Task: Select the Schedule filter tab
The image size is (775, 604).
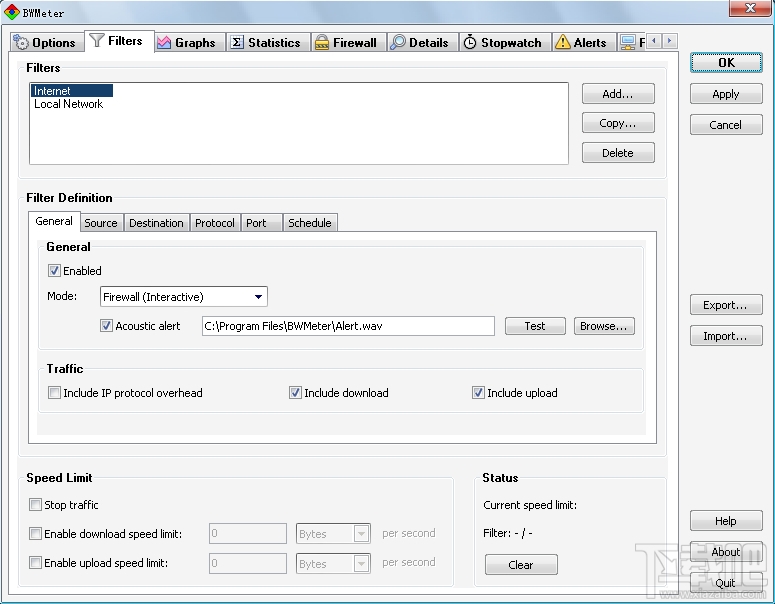Action: point(310,223)
